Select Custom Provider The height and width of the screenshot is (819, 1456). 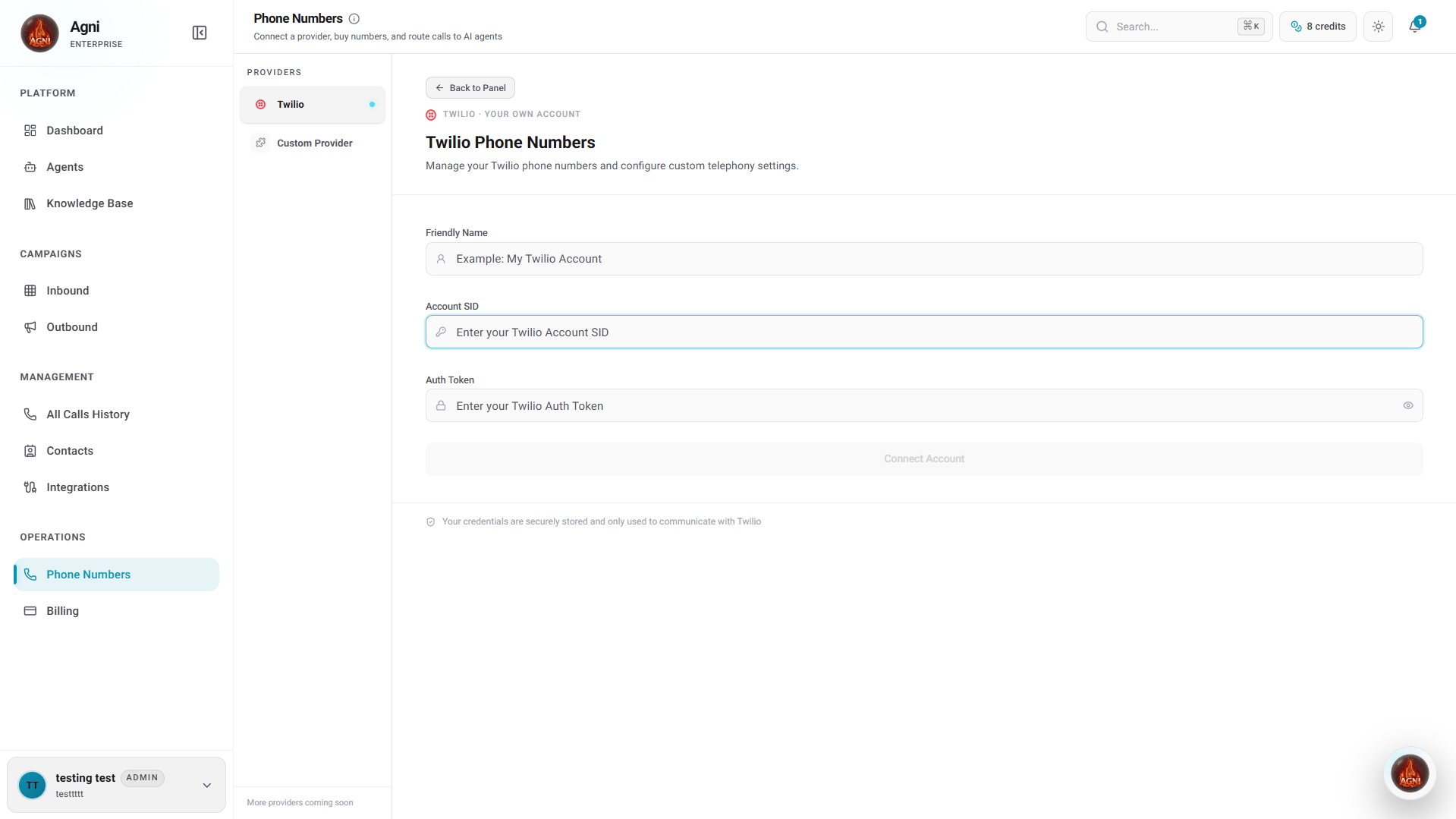click(x=313, y=143)
